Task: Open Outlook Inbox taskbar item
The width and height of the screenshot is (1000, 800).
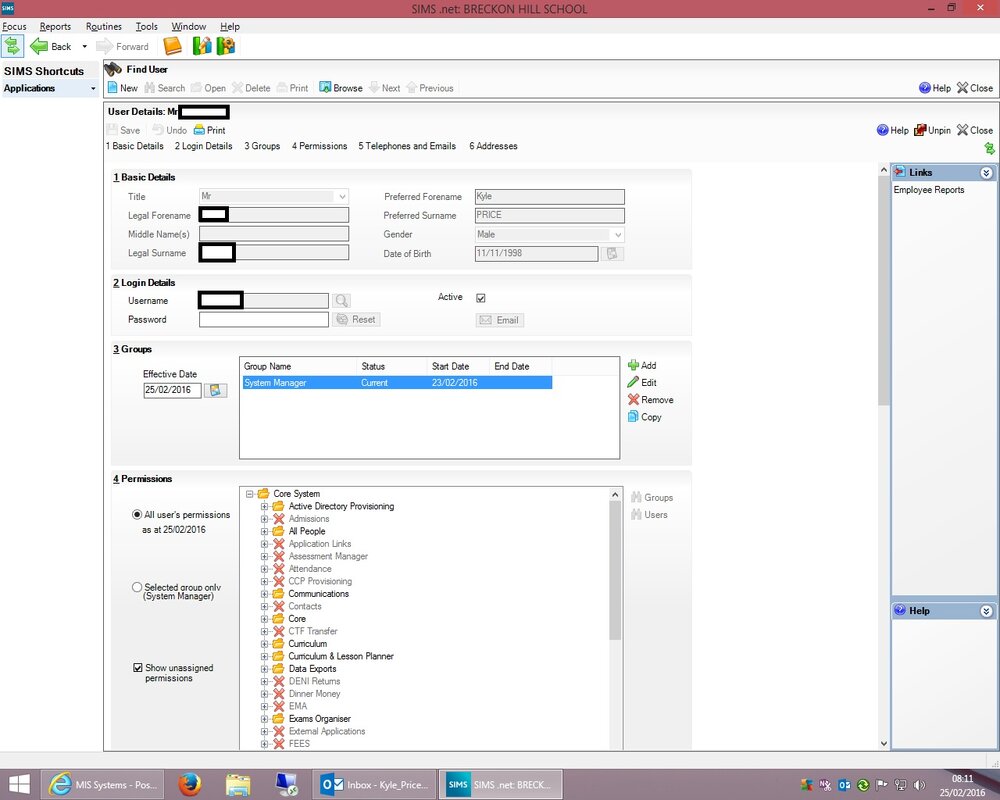Action: coord(374,785)
